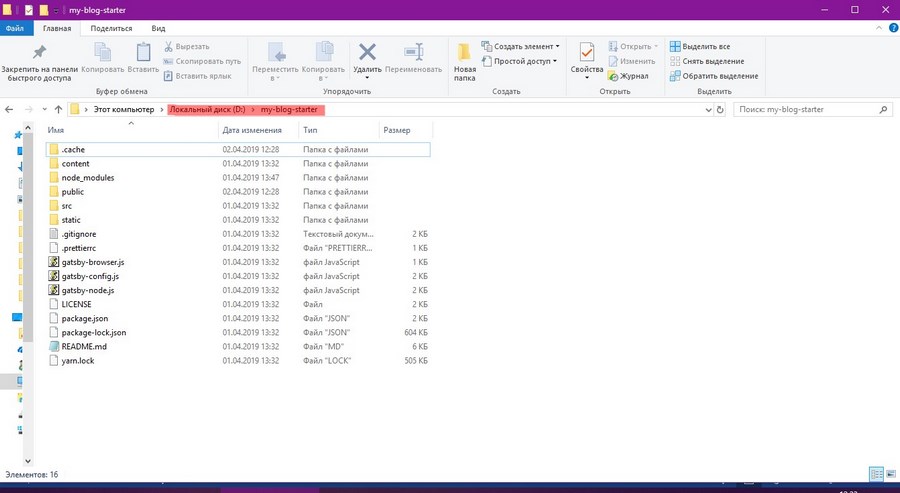The image size is (900, 493).
Task: Click Этот компьютер in the address bar
Action: coord(124,109)
